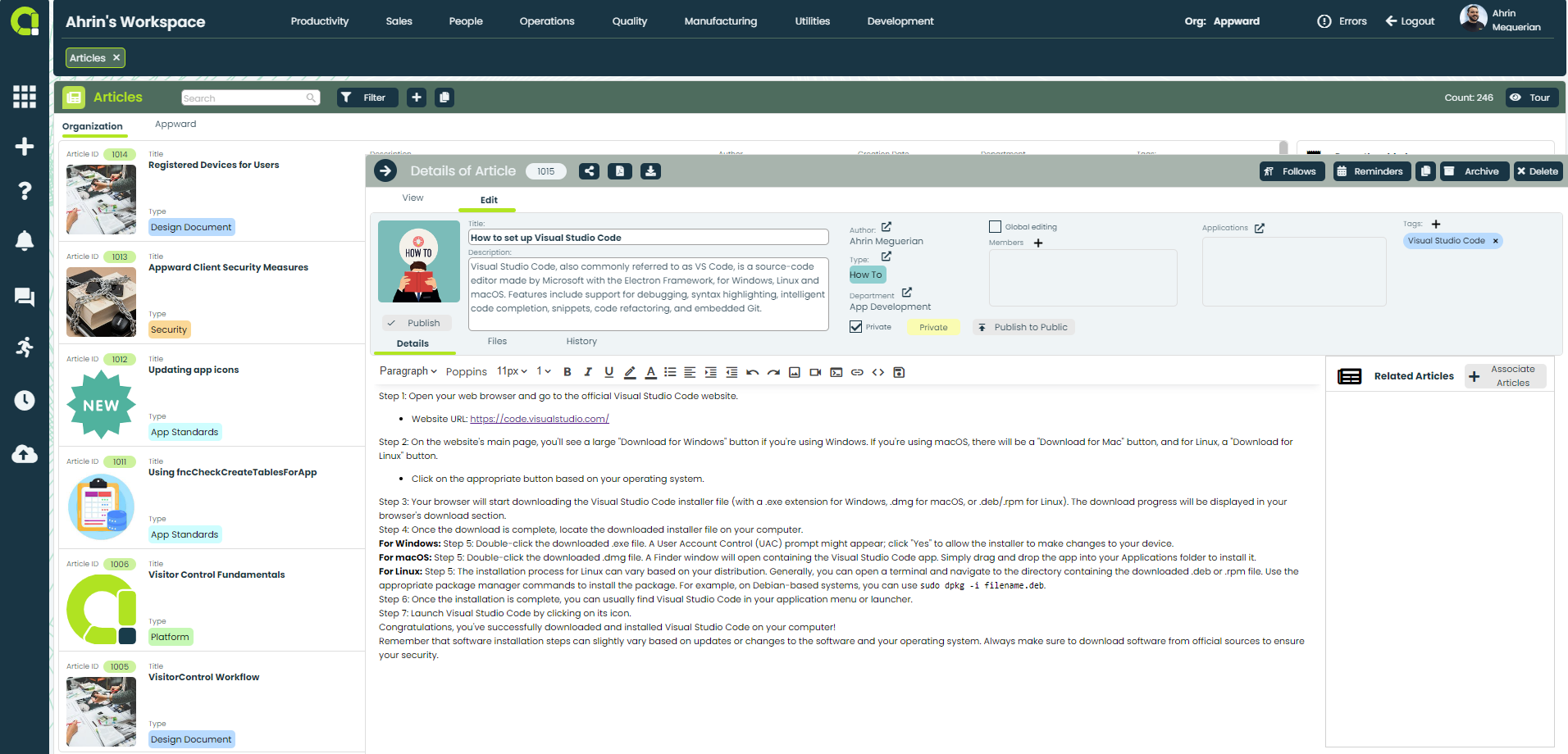Select the highlight color pen tool
Viewport: 1568px width, 754px height.
pyautogui.click(x=630, y=372)
